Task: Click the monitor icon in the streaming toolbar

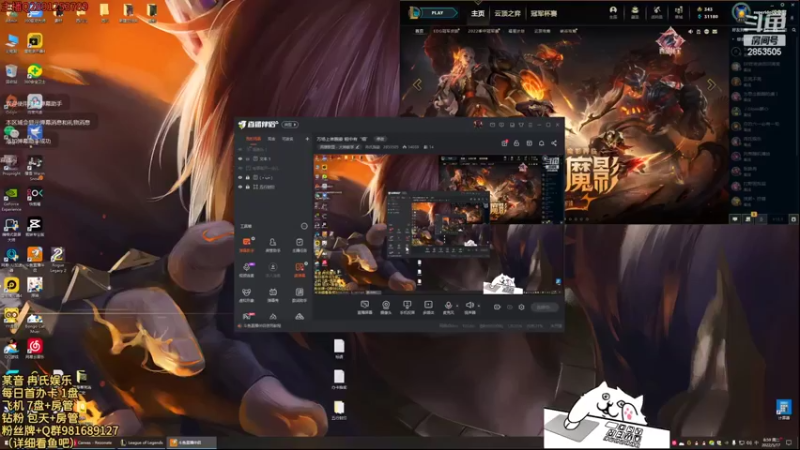Action: click(x=407, y=307)
